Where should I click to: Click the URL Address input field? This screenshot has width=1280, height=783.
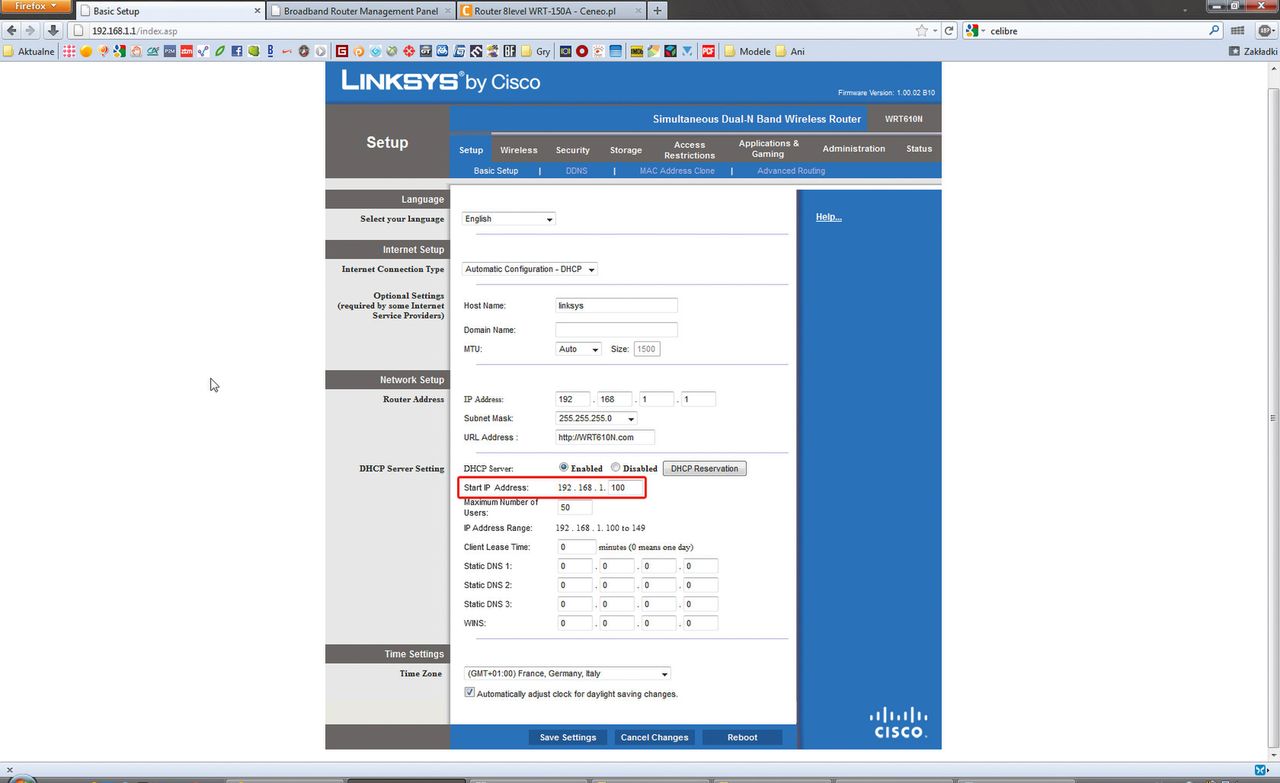[x=605, y=437]
